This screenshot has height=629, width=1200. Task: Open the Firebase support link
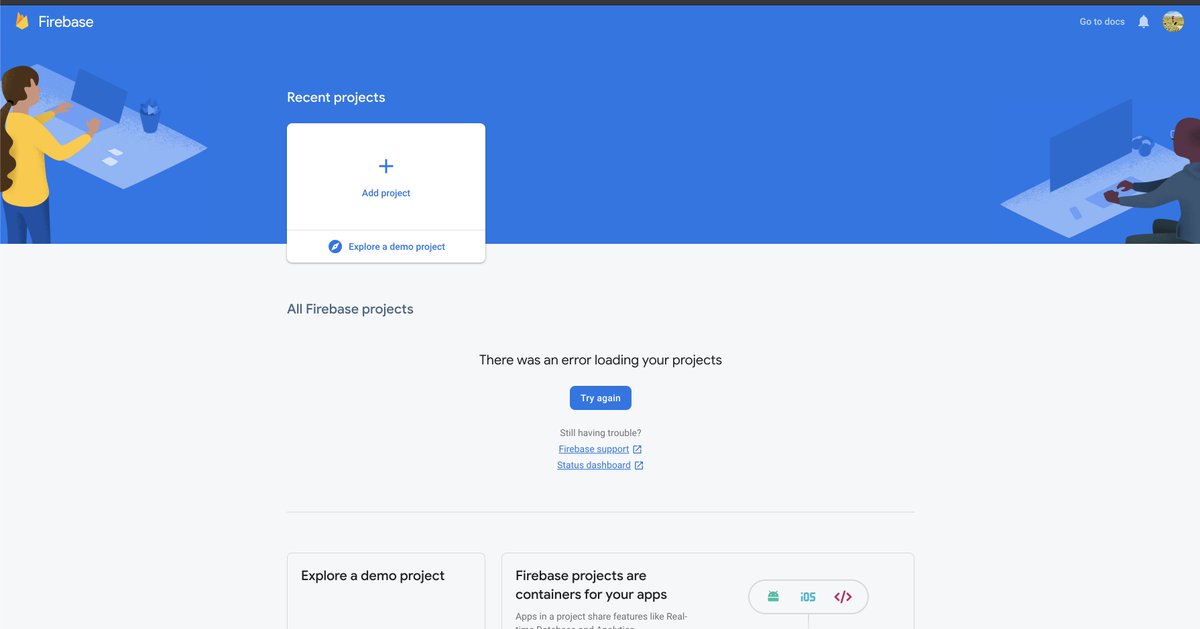click(594, 449)
